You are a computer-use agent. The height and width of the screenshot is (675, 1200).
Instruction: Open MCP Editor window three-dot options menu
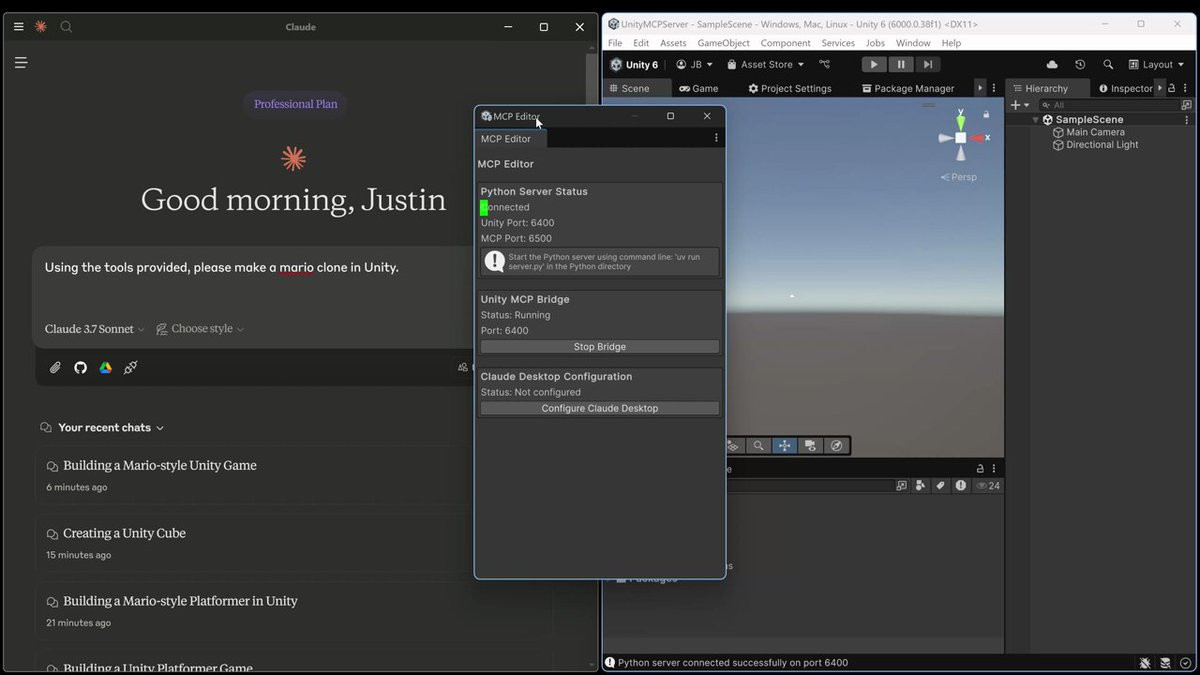tap(716, 138)
